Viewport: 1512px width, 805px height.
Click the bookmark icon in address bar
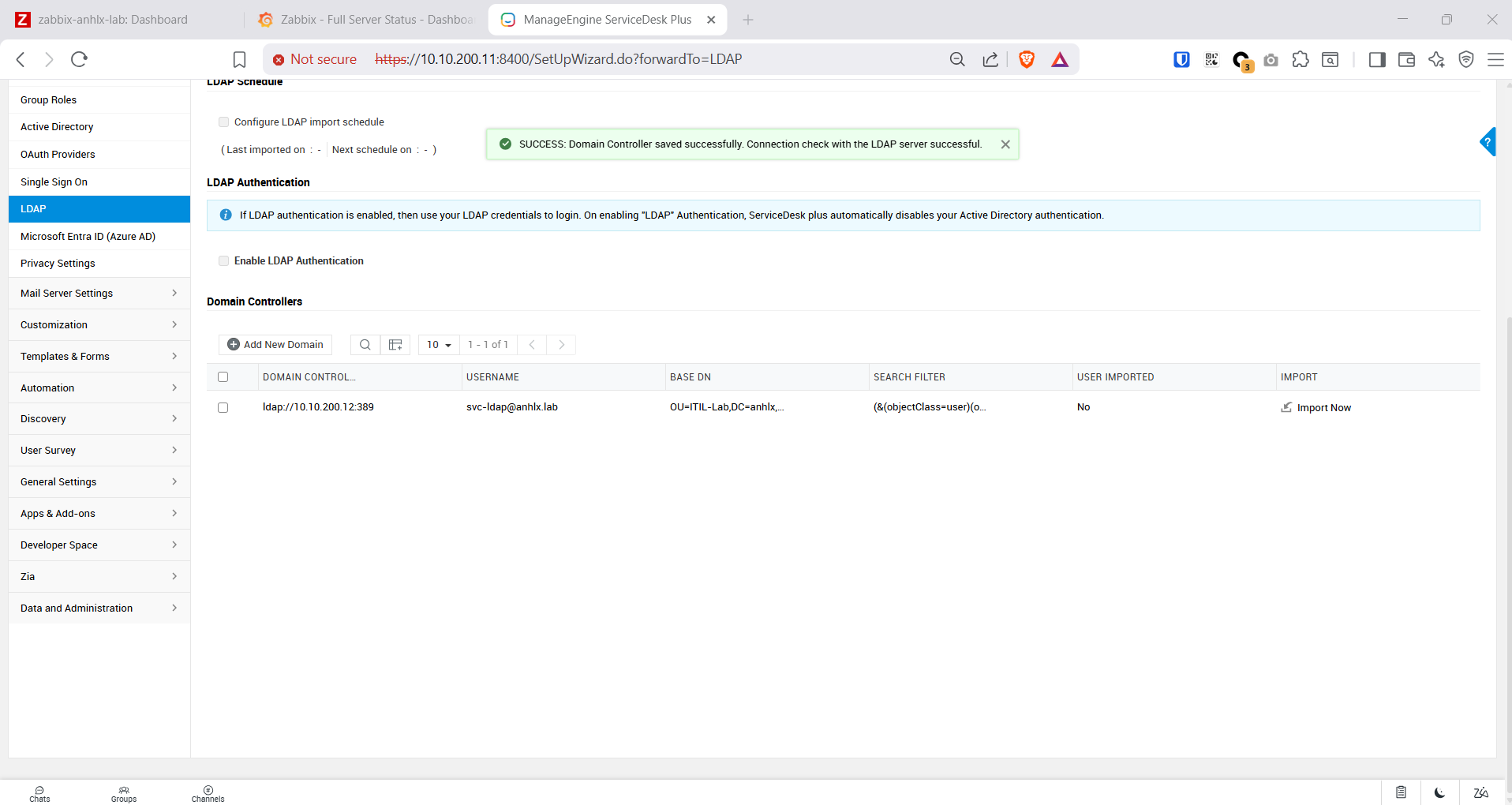239,60
